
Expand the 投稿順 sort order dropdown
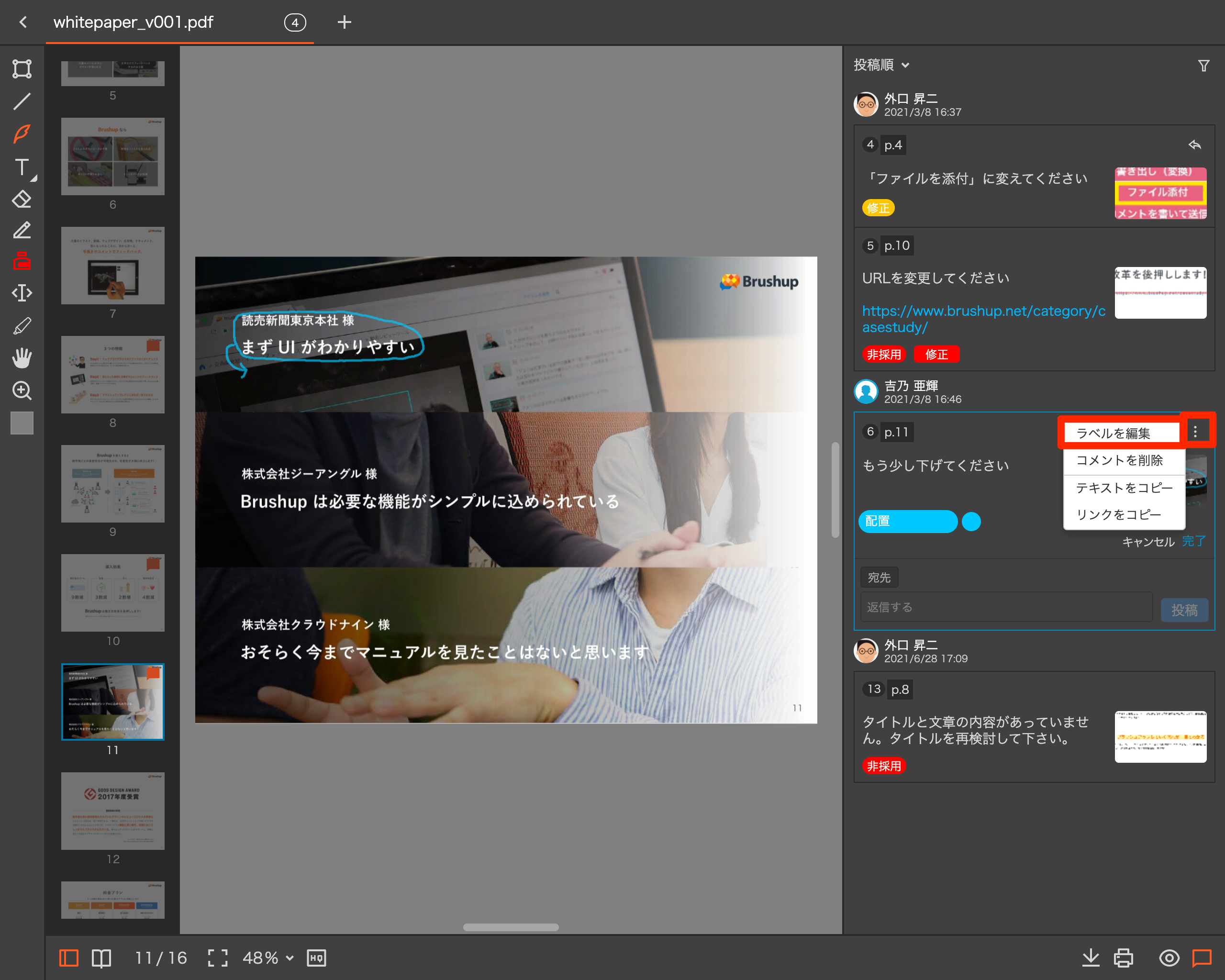click(881, 66)
